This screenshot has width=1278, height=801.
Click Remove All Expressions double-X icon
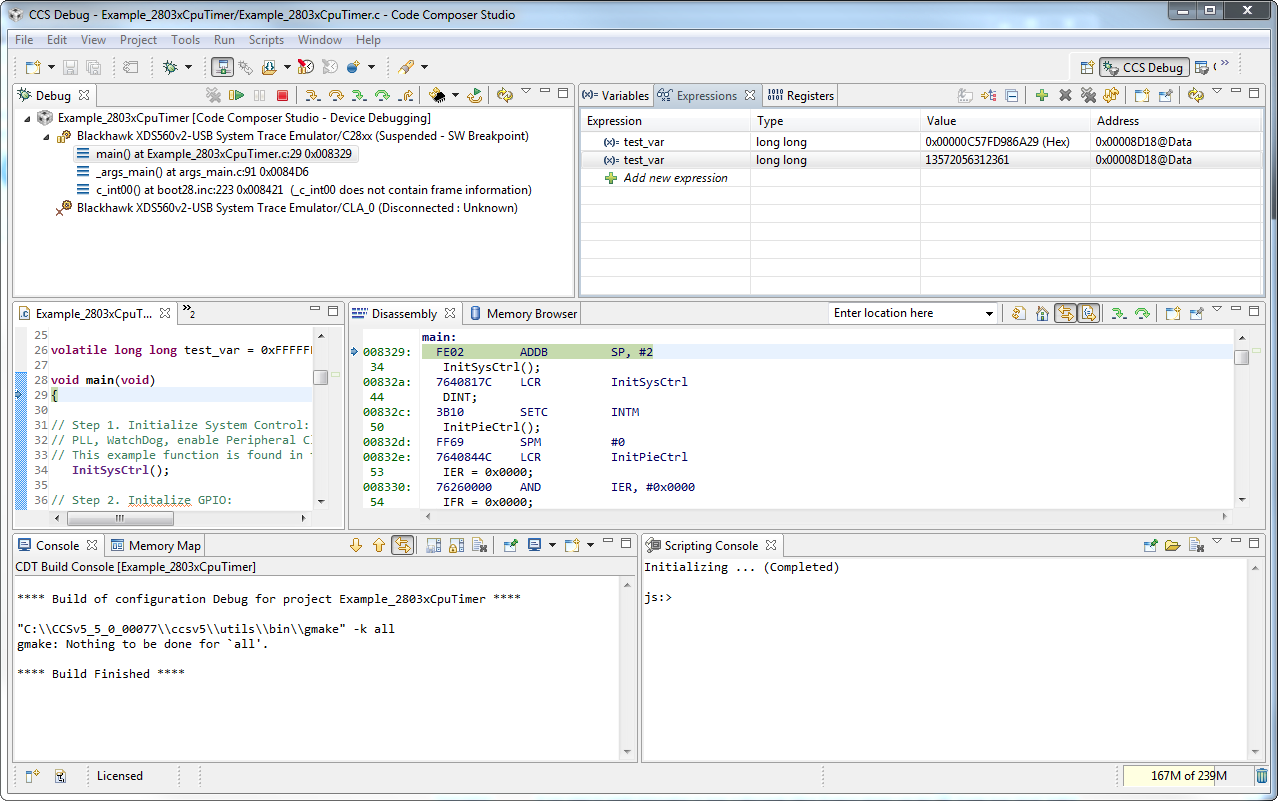click(x=1088, y=95)
